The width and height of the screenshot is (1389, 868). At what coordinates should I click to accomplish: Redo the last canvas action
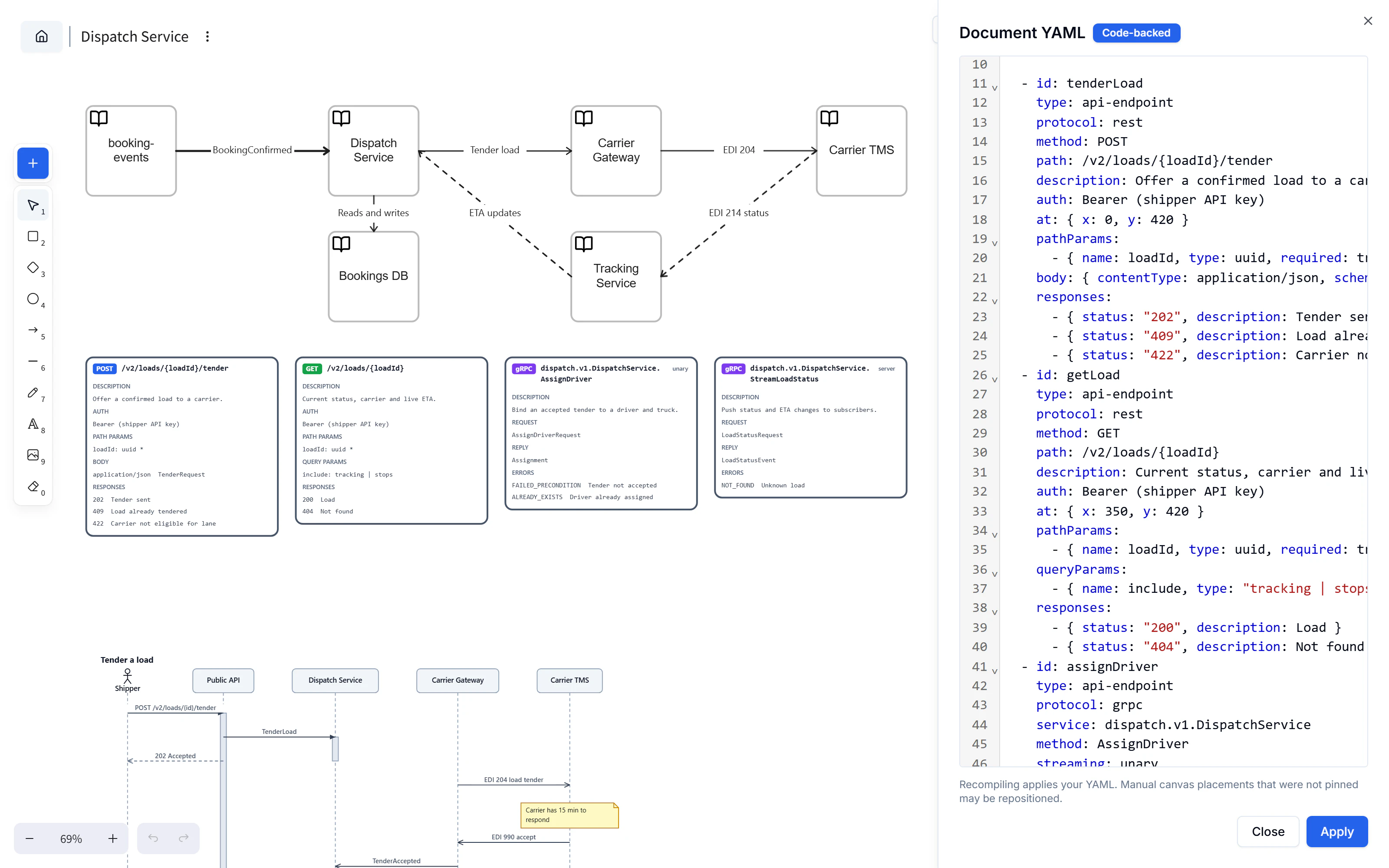184,839
